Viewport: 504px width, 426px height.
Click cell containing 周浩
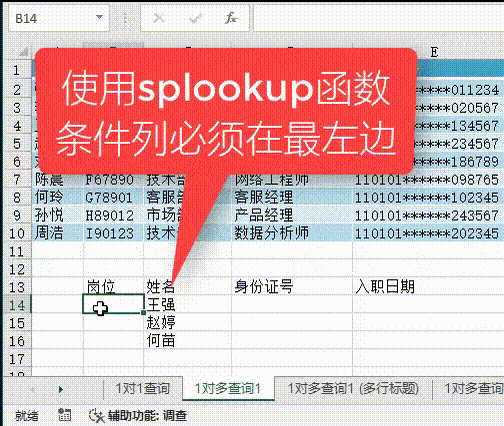(x=57, y=233)
